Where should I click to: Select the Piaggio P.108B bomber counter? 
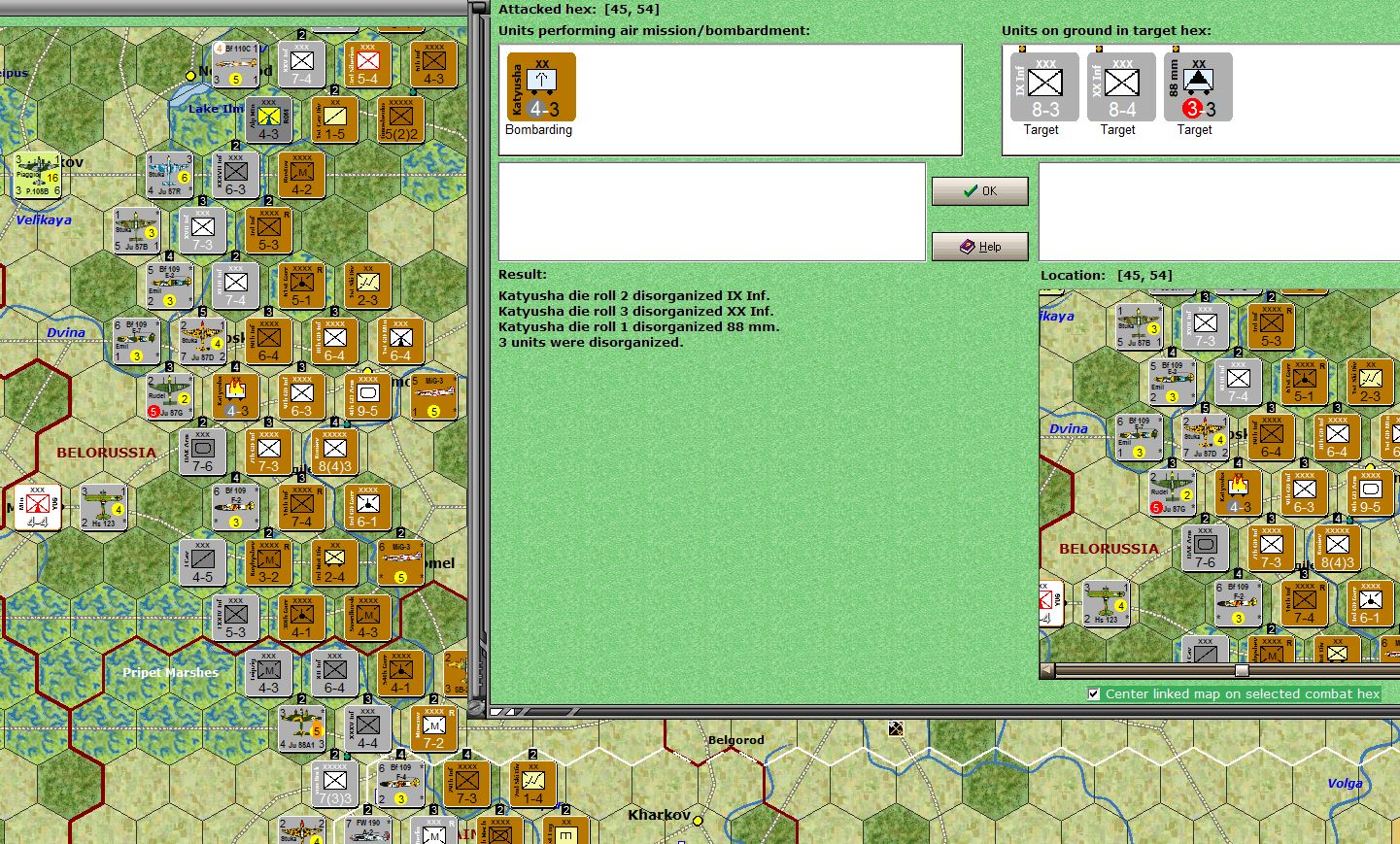click(38, 176)
